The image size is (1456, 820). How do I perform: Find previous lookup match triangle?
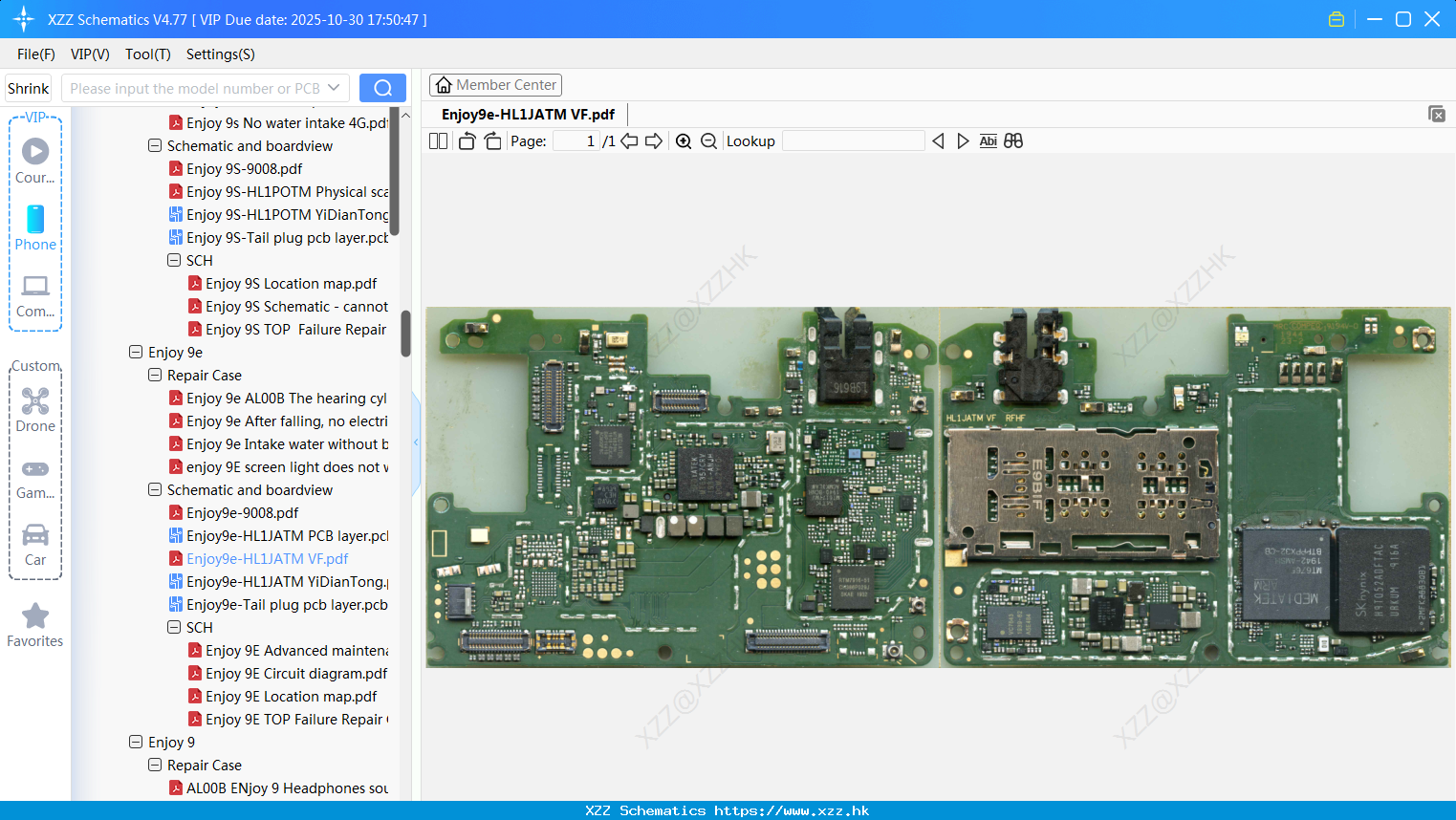(x=938, y=140)
